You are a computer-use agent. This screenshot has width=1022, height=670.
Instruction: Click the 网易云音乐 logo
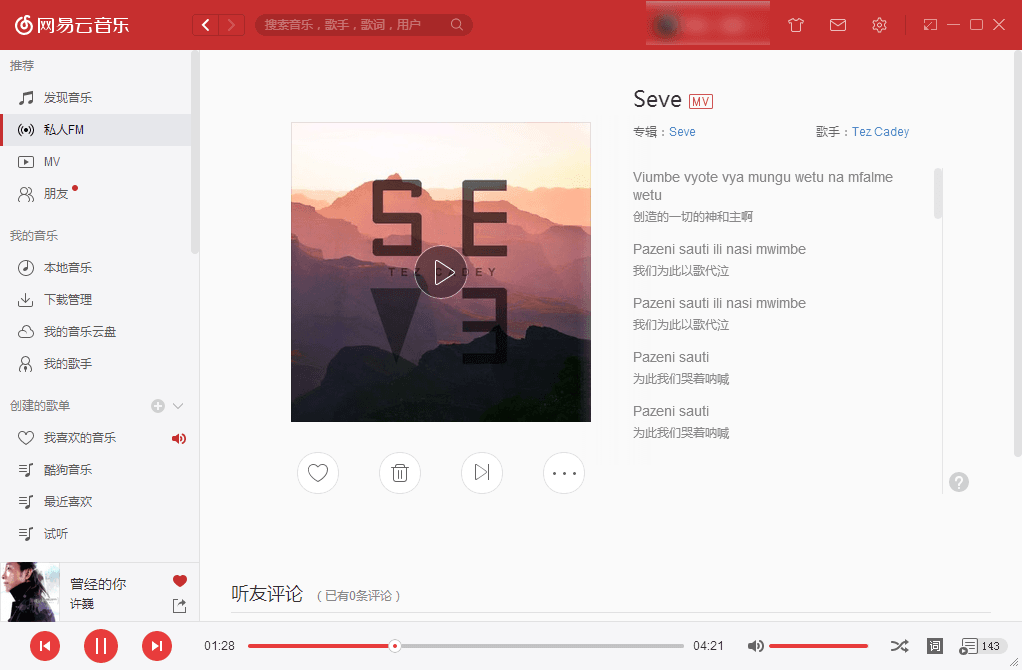click(x=72, y=25)
